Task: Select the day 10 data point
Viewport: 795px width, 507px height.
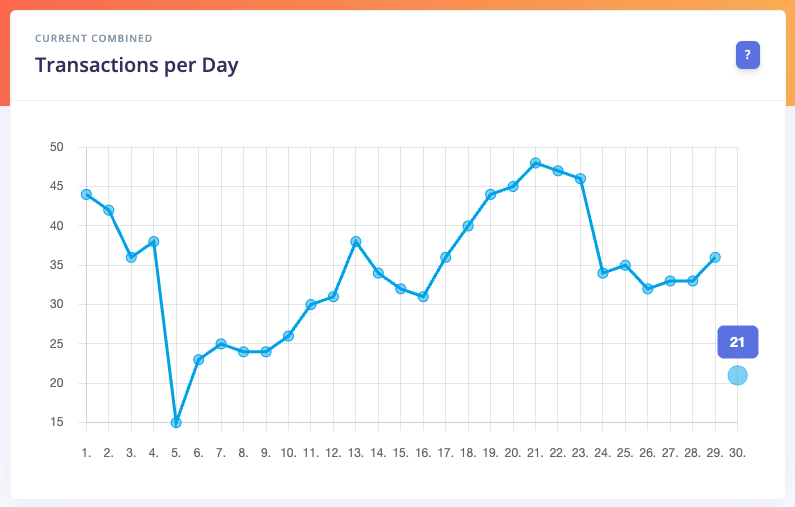Action: [288, 336]
